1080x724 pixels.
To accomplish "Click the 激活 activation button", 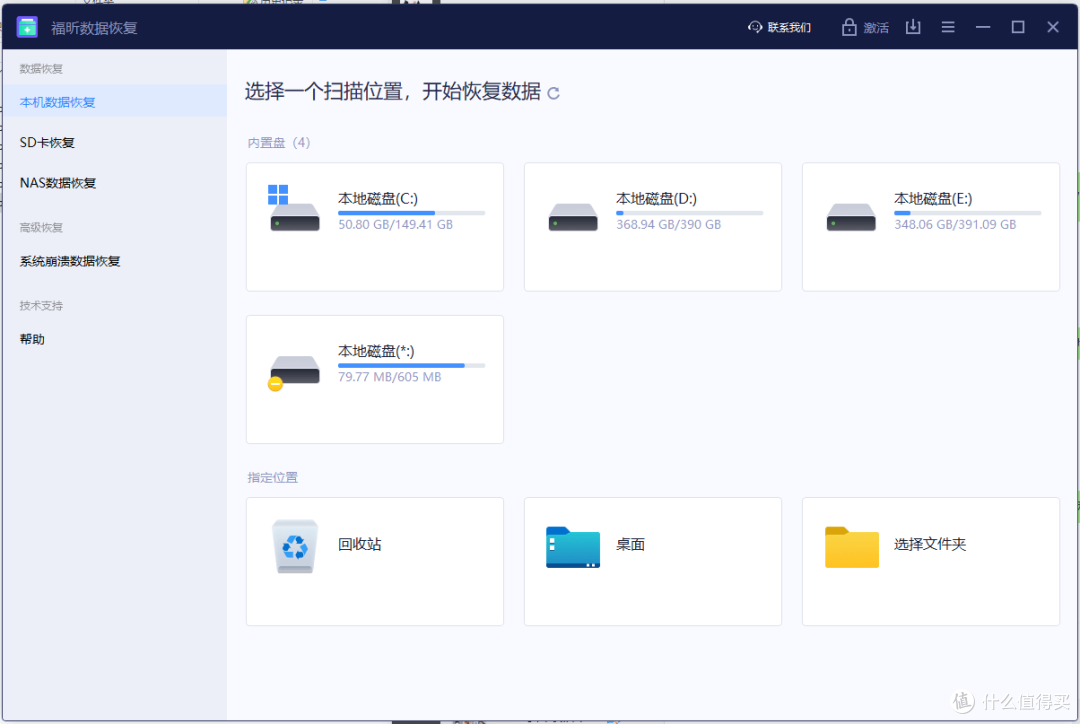I will pos(865,27).
